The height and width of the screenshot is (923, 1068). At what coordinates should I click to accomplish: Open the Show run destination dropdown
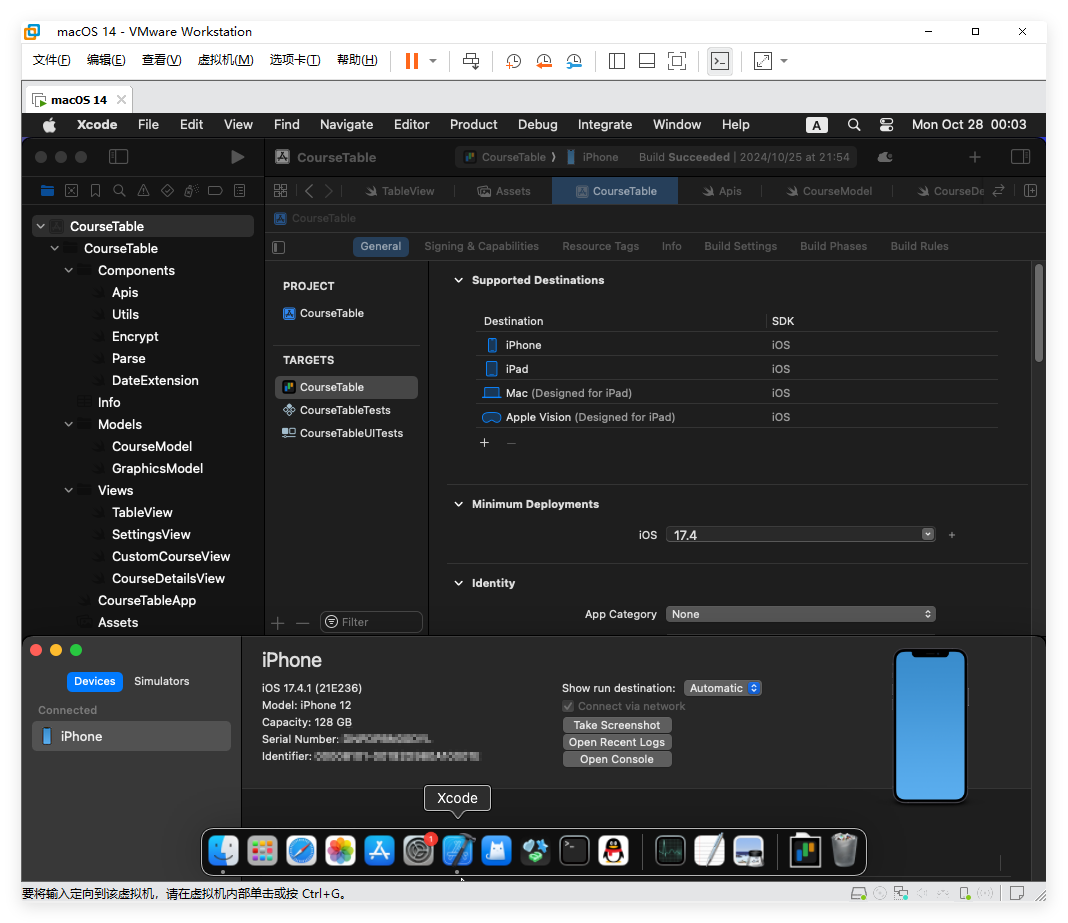(x=722, y=688)
